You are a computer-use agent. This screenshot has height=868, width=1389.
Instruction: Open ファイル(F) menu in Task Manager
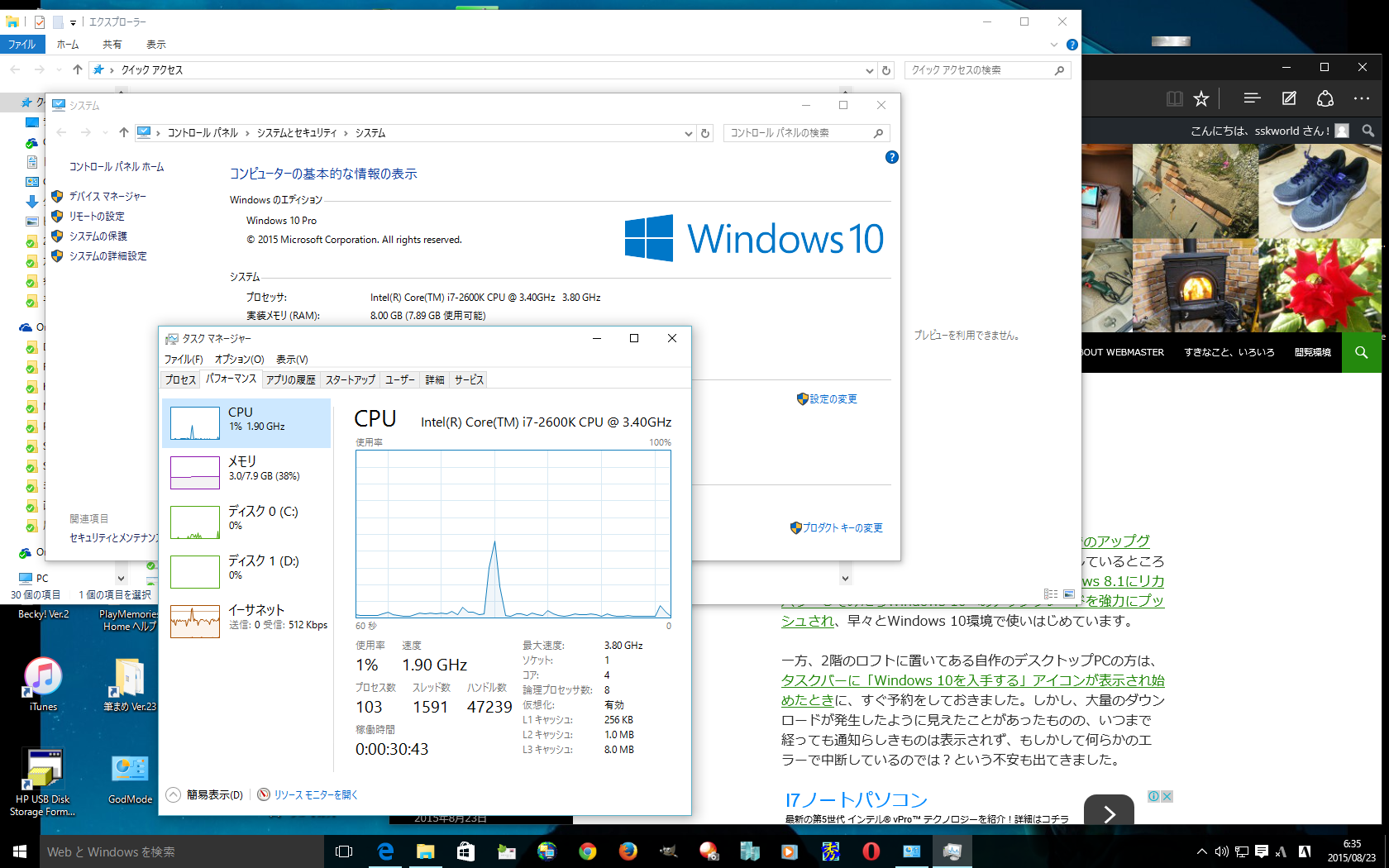pyautogui.click(x=184, y=360)
